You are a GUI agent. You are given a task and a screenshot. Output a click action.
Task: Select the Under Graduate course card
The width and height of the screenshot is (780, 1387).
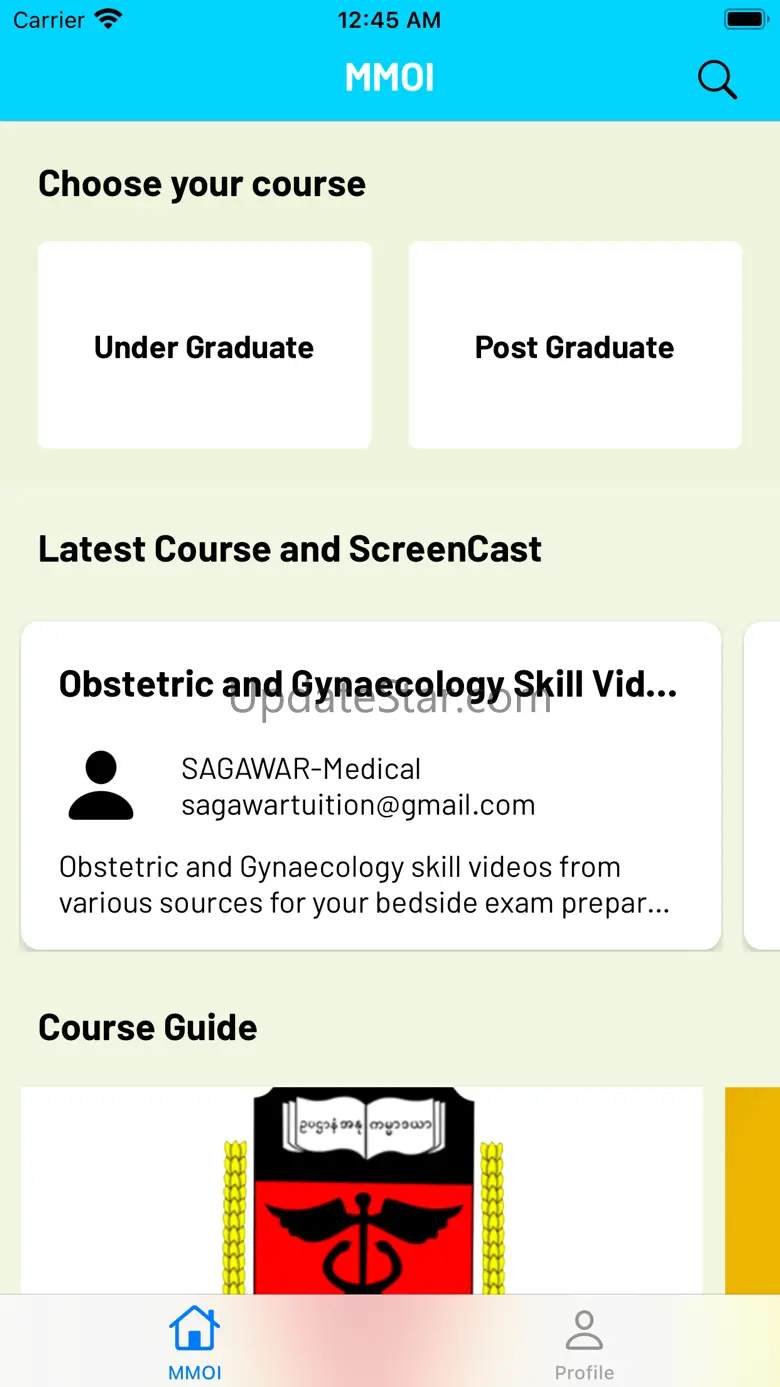tap(204, 345)
